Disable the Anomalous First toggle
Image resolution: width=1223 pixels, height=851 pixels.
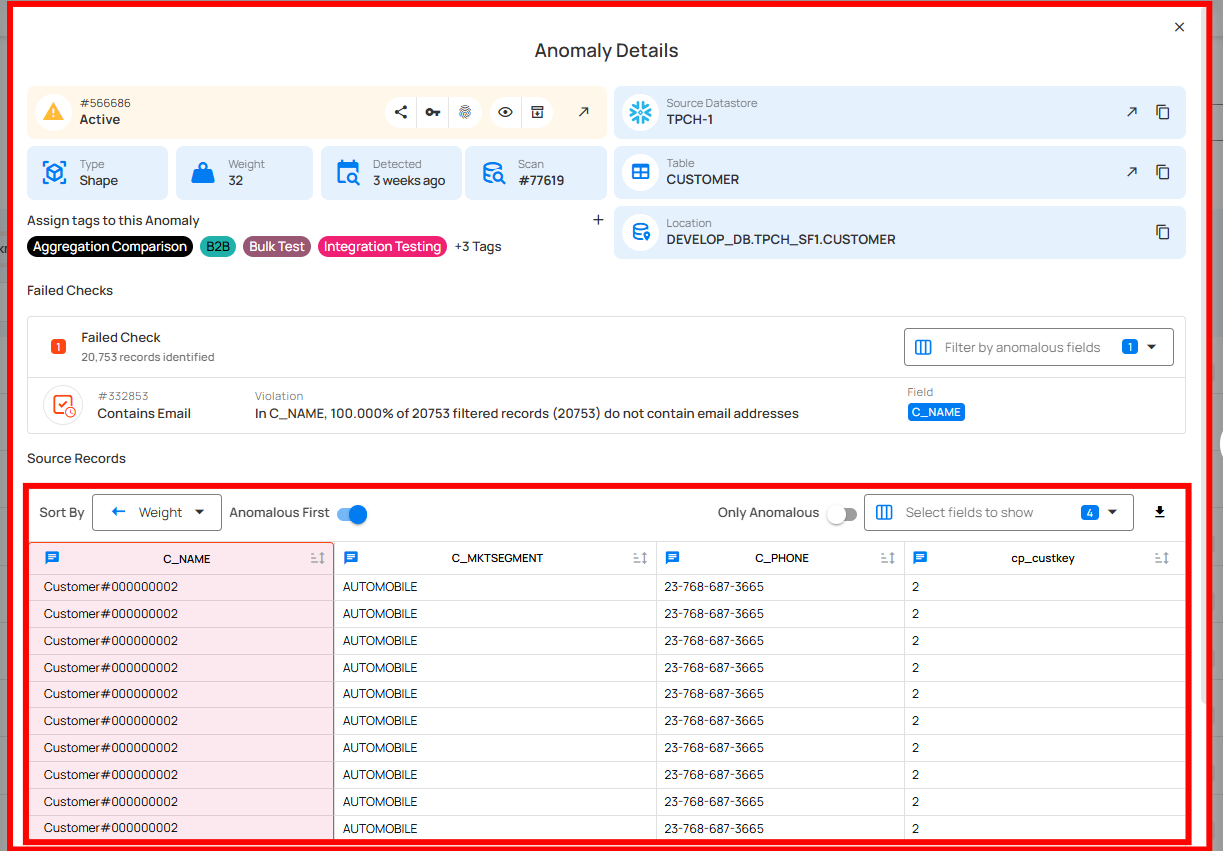pyautogui.click(x=352, y=513)
